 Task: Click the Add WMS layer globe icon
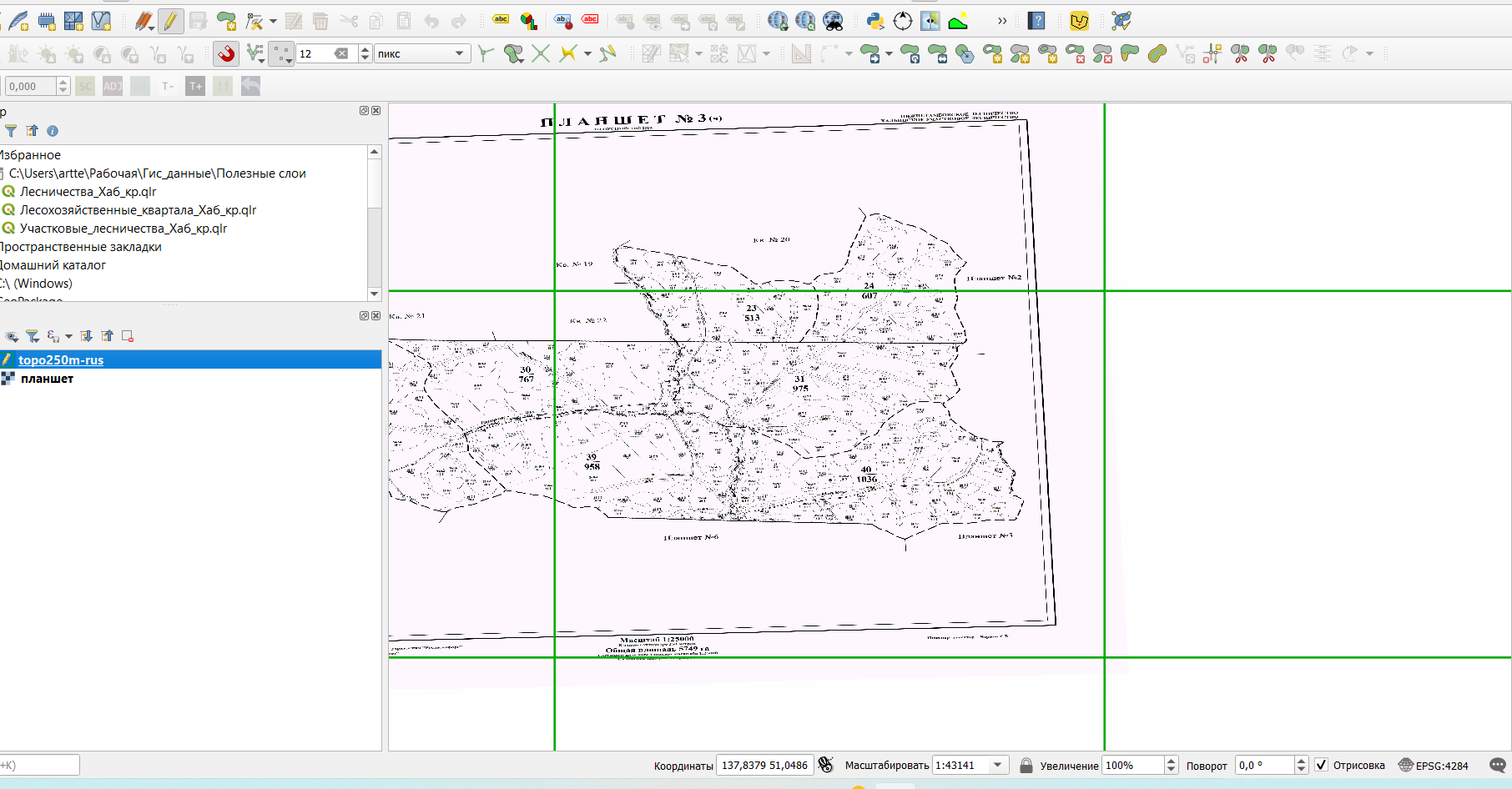(x=778, y=21)
